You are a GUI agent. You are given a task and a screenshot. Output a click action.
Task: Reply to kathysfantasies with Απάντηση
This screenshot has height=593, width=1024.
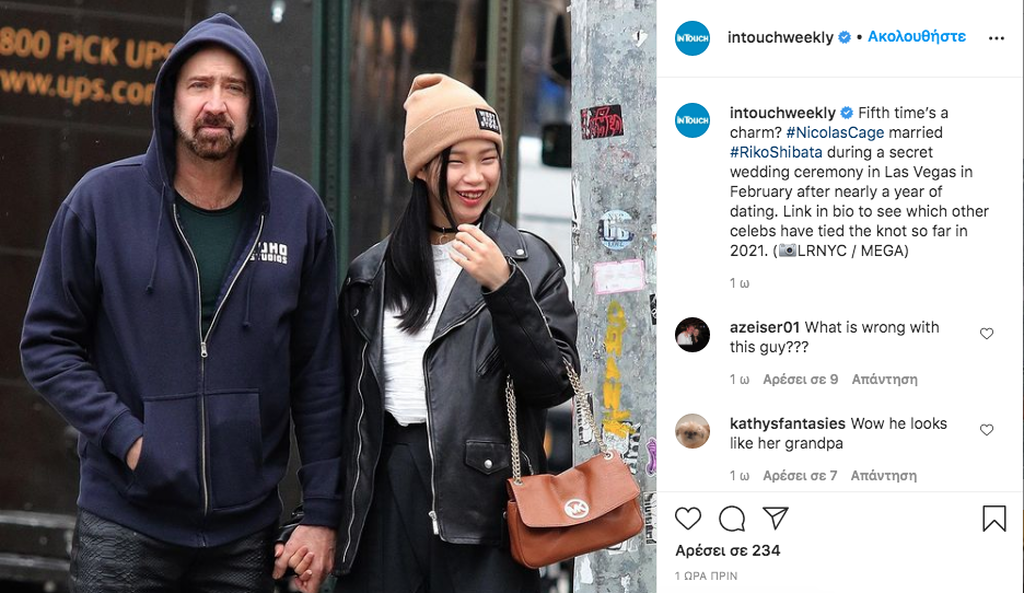884,476
